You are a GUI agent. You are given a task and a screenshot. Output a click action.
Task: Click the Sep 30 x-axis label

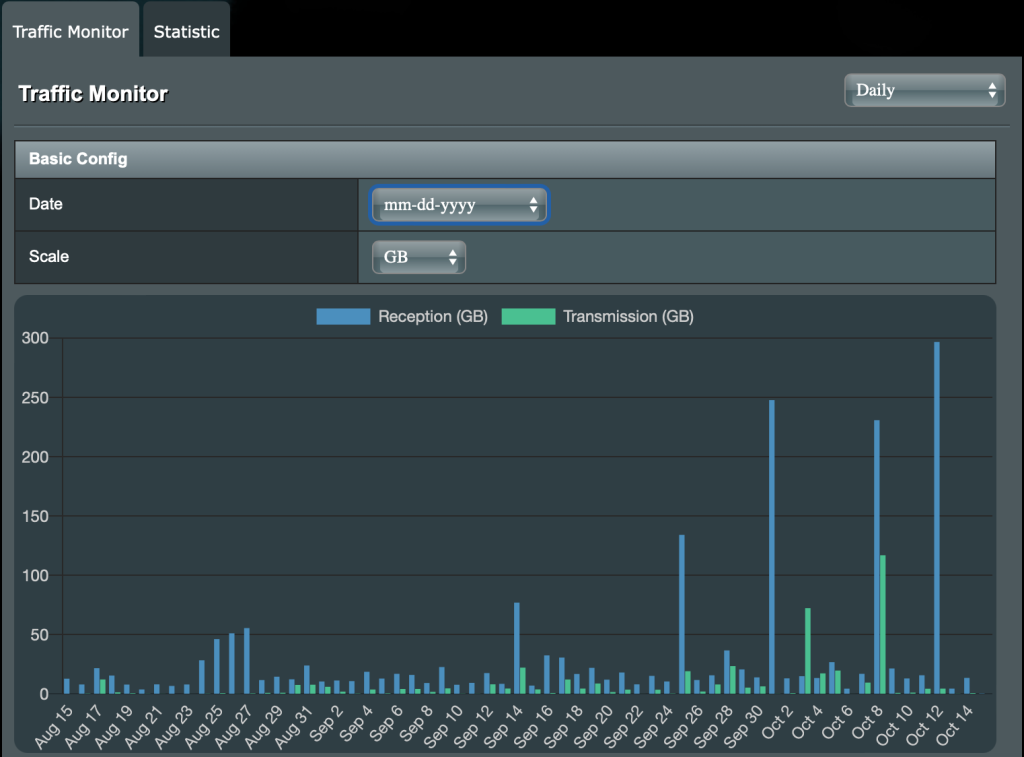click(744, 726)
